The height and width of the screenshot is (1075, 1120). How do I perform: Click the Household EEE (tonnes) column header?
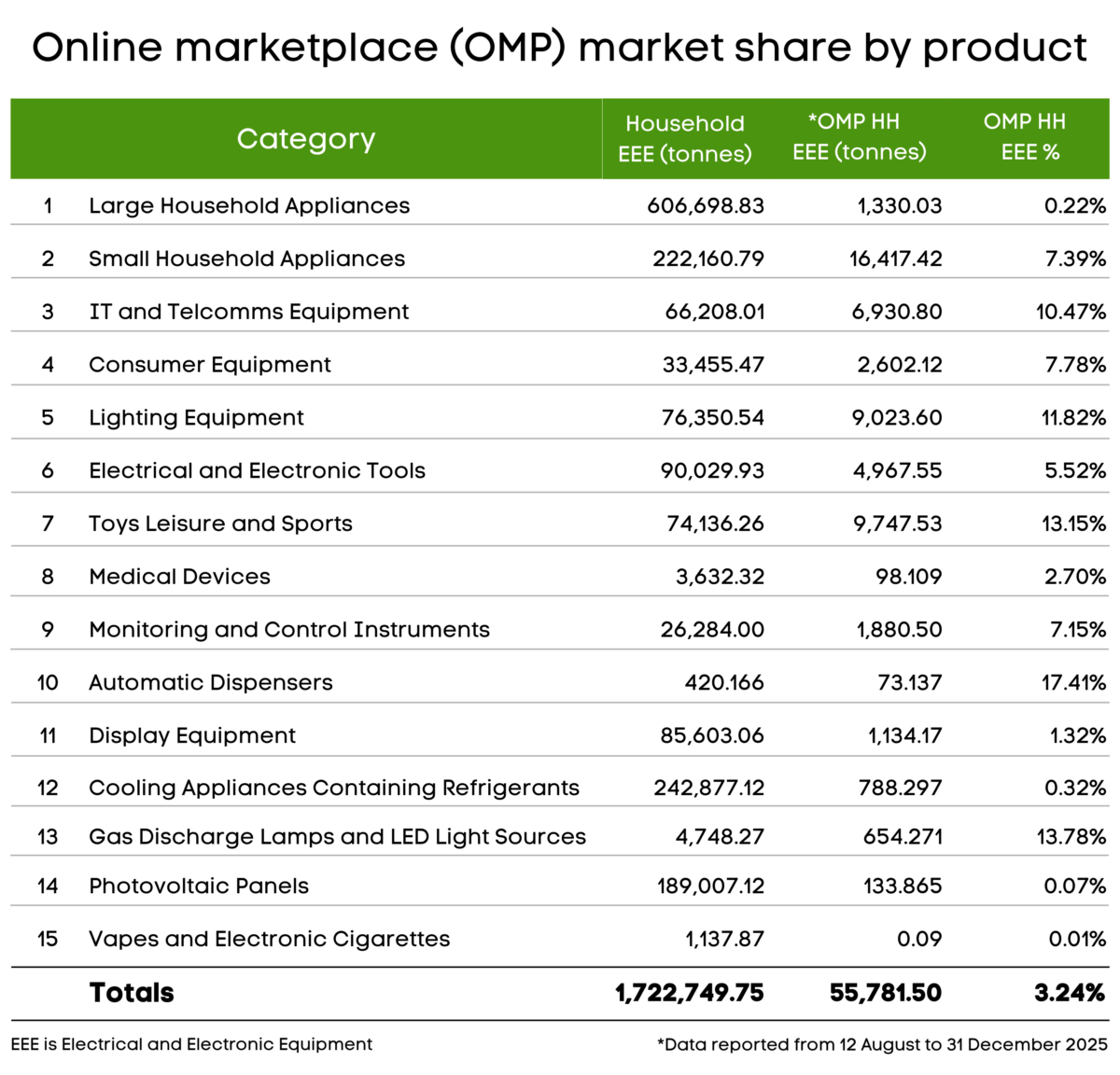684,139
